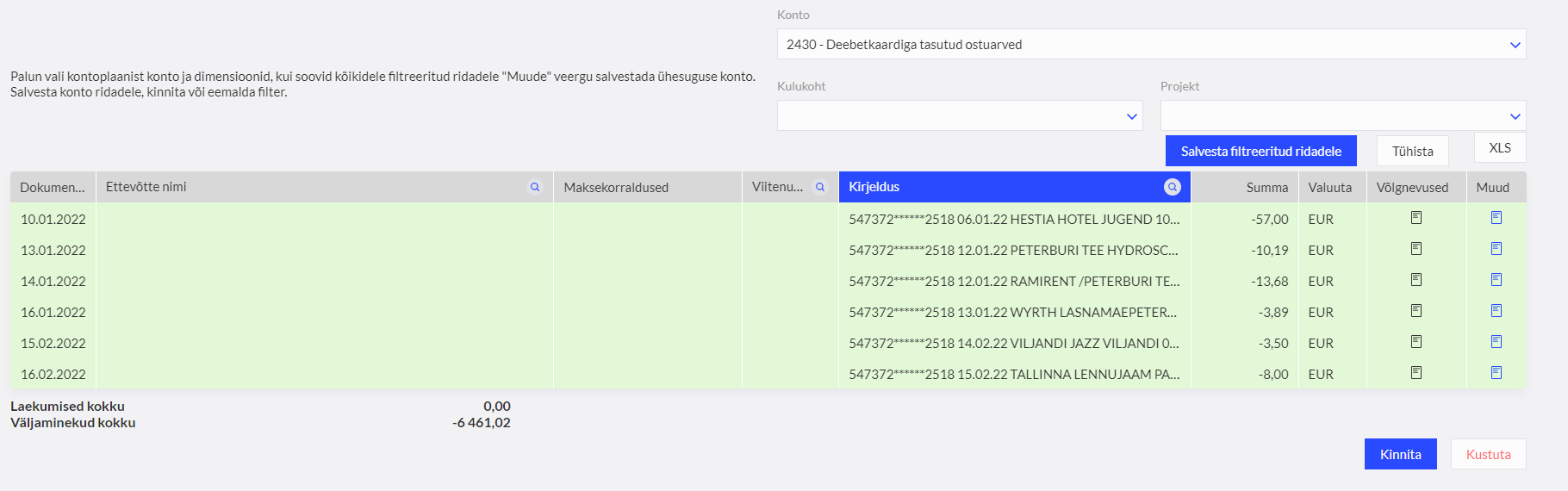The image size is (1568, 491).
Task: Click the Tühista button
Action: (1412, 151)
